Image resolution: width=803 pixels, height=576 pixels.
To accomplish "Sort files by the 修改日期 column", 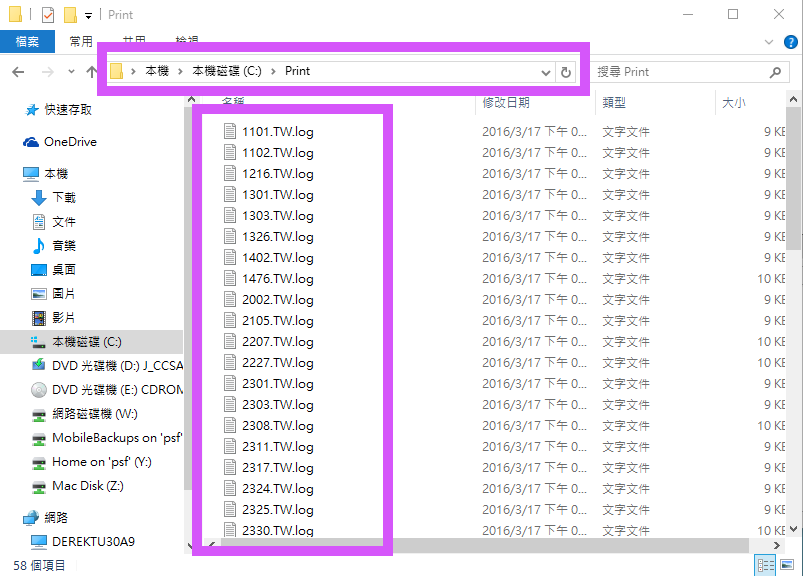I will click(x=506, y=102).
